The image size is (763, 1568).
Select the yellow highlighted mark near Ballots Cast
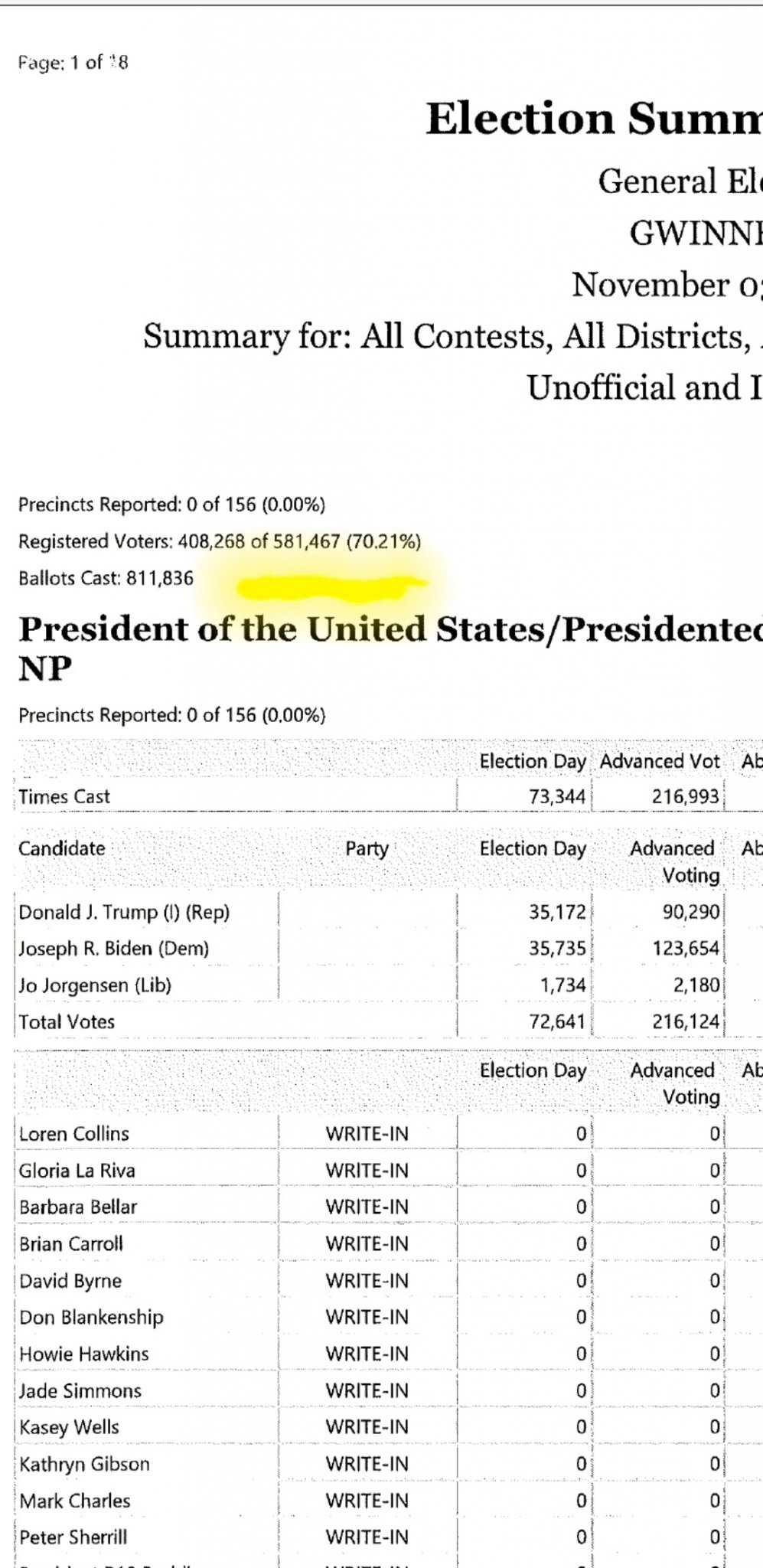[331, 587]
